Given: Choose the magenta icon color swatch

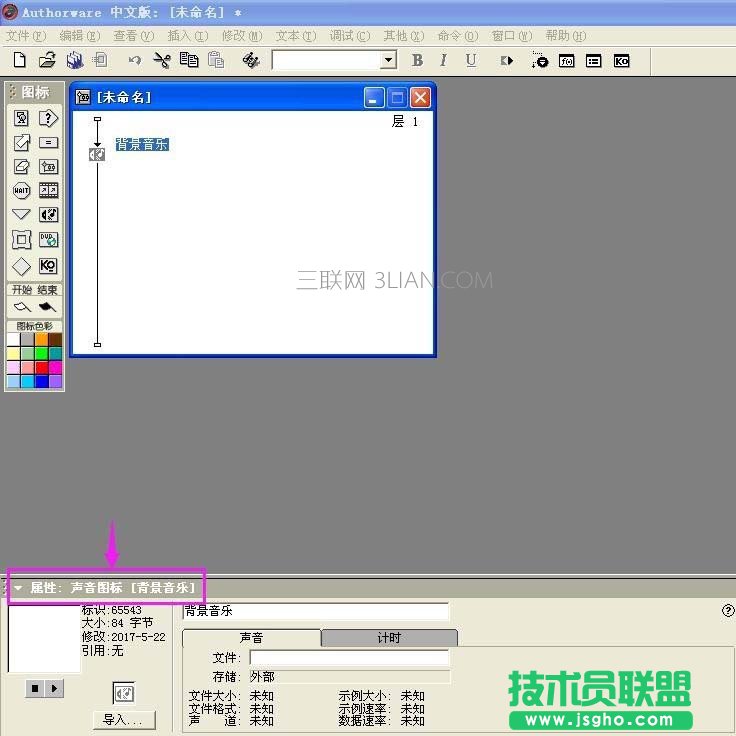Looking at the screenshot, I should pyautogui.click(x=55, y=367).
